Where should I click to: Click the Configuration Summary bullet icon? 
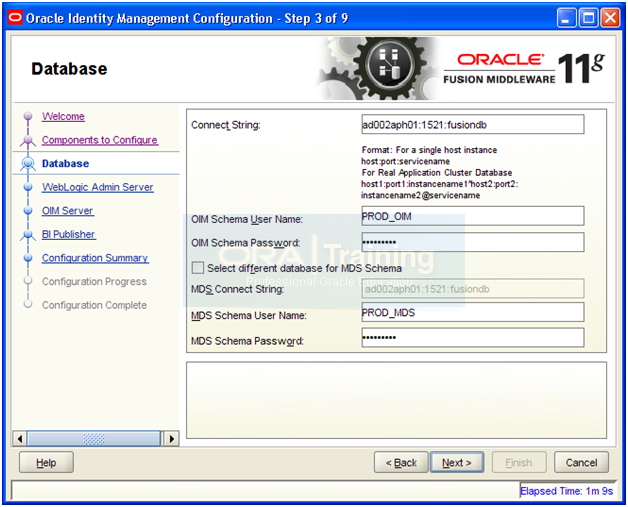(x=28, y=258)
